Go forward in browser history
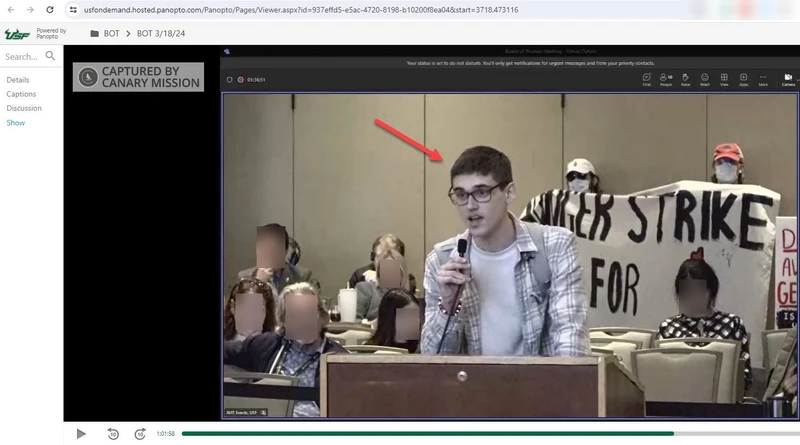The width and height of the screenshot is (800, 445). click(x=29, y=9)
